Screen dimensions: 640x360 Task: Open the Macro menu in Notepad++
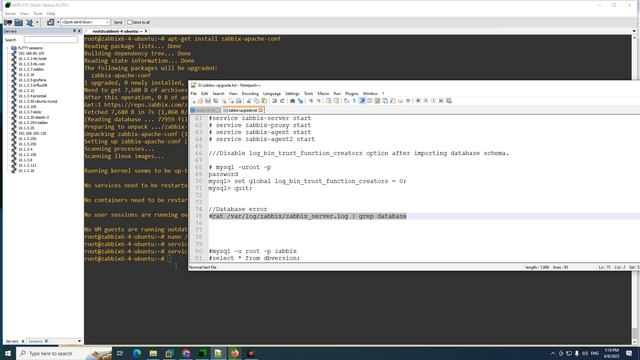point(323,93)
